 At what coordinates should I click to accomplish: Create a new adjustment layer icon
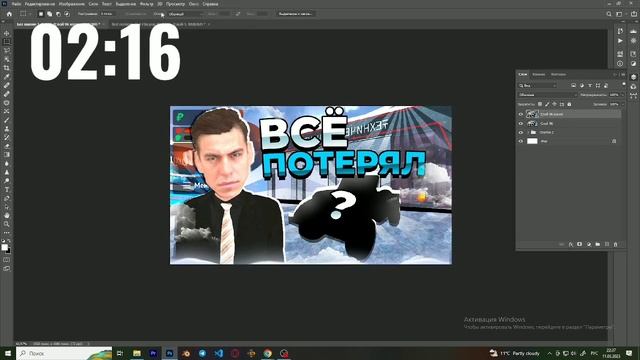point(589,244)
